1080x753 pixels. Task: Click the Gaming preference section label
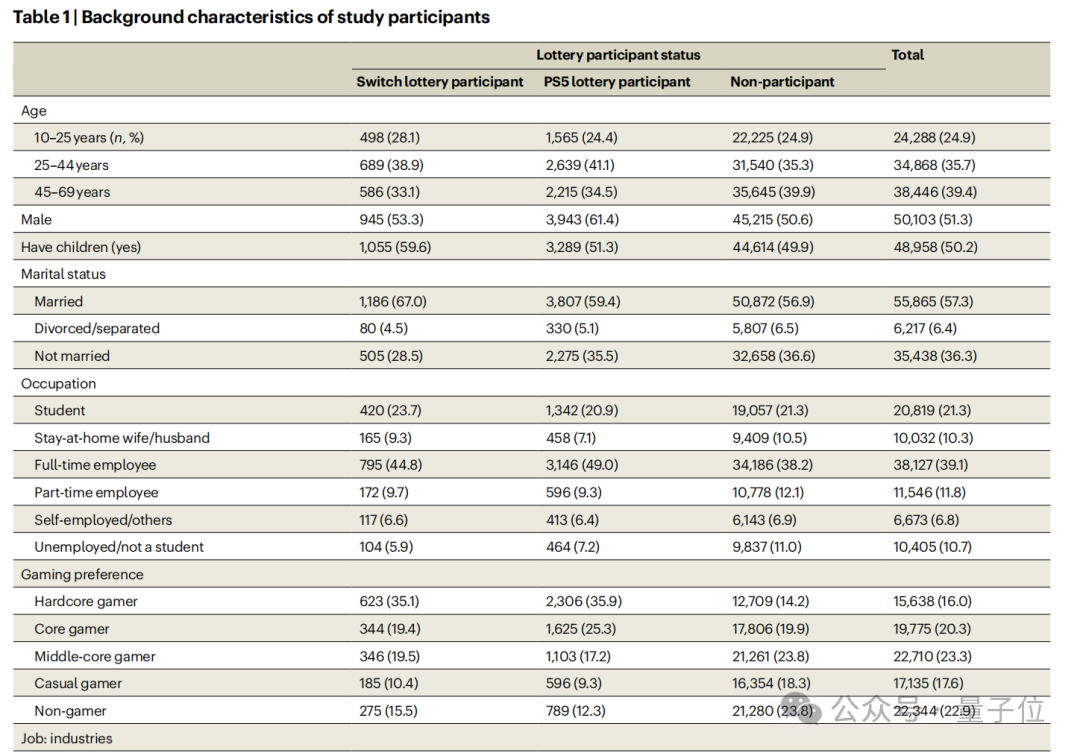82,575
